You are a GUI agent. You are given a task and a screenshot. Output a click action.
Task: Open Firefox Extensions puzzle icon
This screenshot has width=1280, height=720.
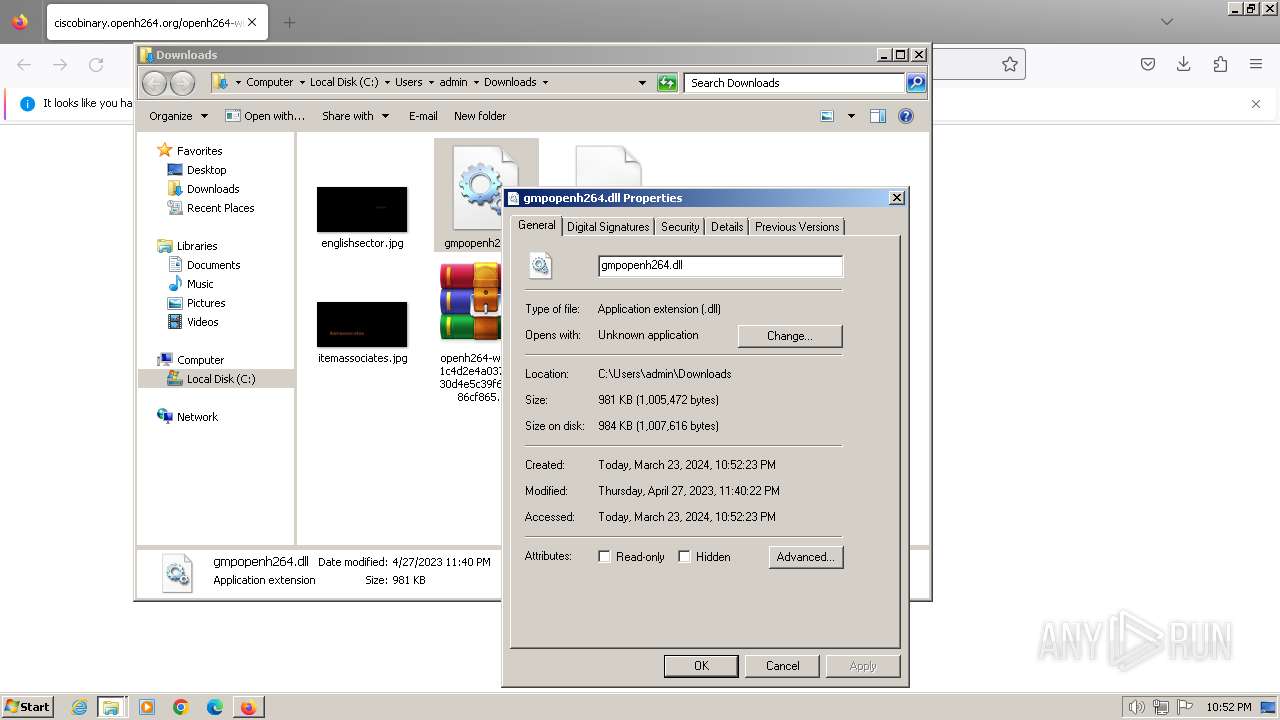[x=1220, y=64]
